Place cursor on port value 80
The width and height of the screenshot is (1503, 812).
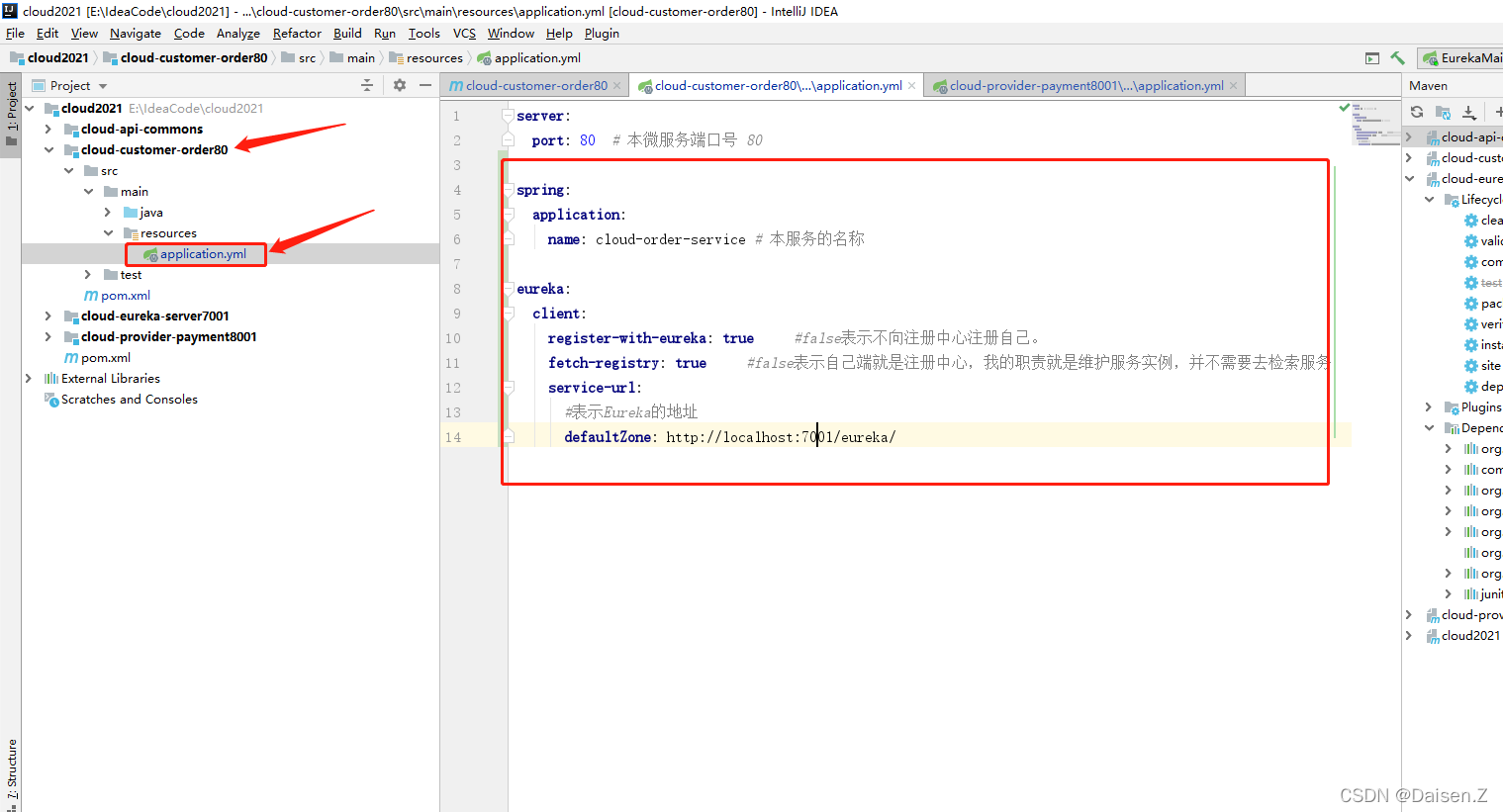588,140
